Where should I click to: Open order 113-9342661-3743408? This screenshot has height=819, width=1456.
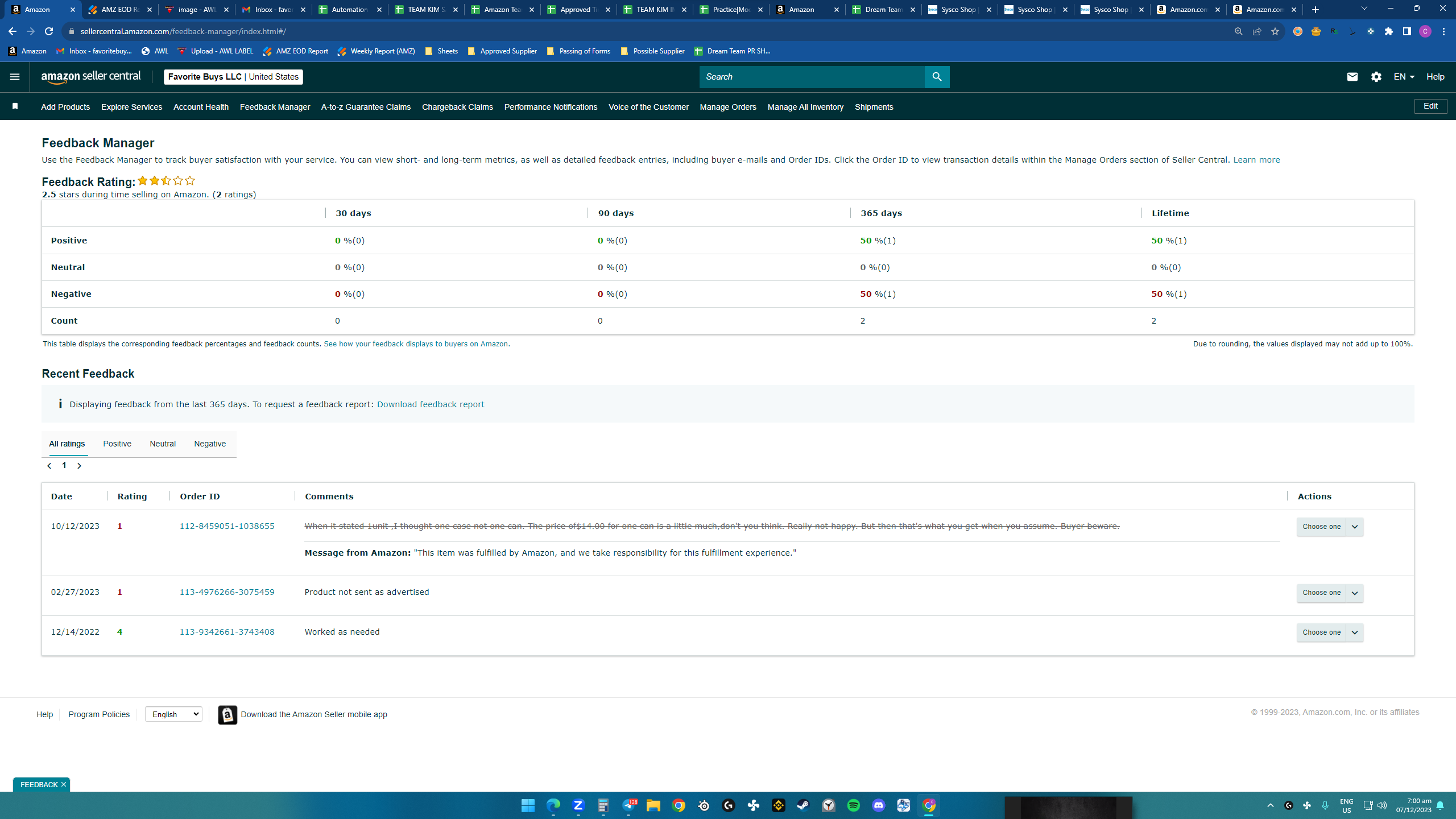(x=227, y=632)
